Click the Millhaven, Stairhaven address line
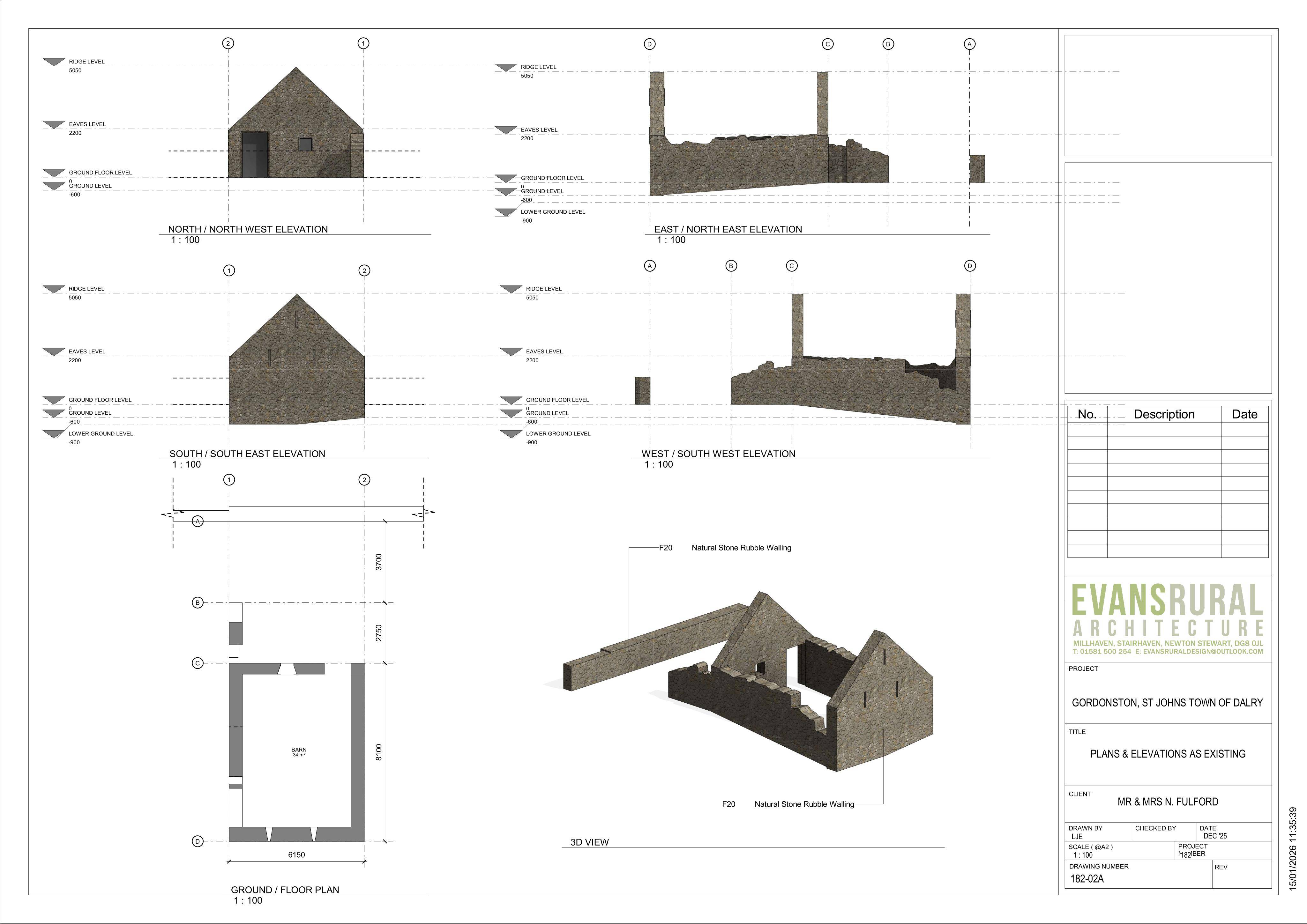This screenshot has height=924, width=1307. click(1168, 644)
